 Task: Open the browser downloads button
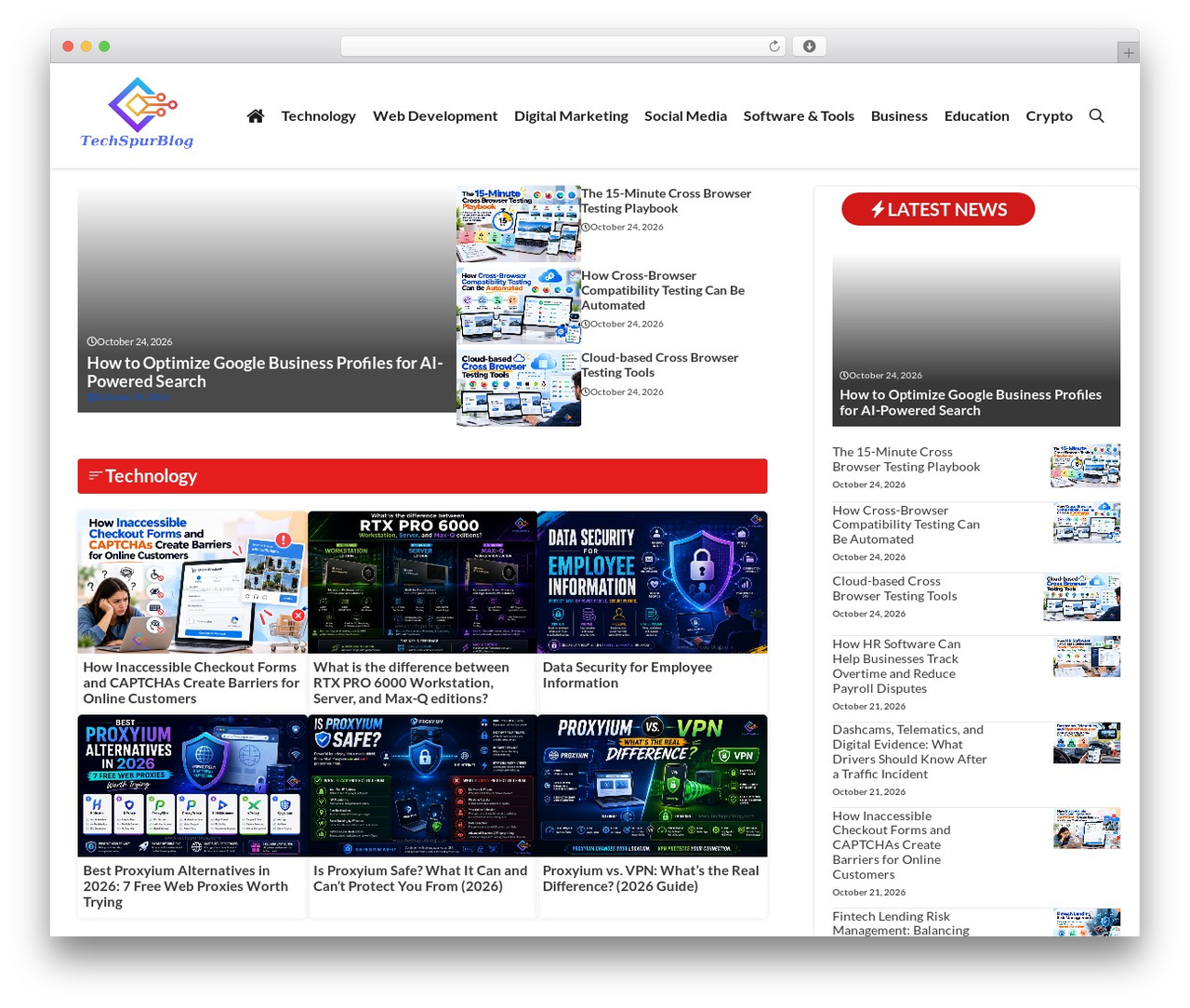tap(809, 46)
